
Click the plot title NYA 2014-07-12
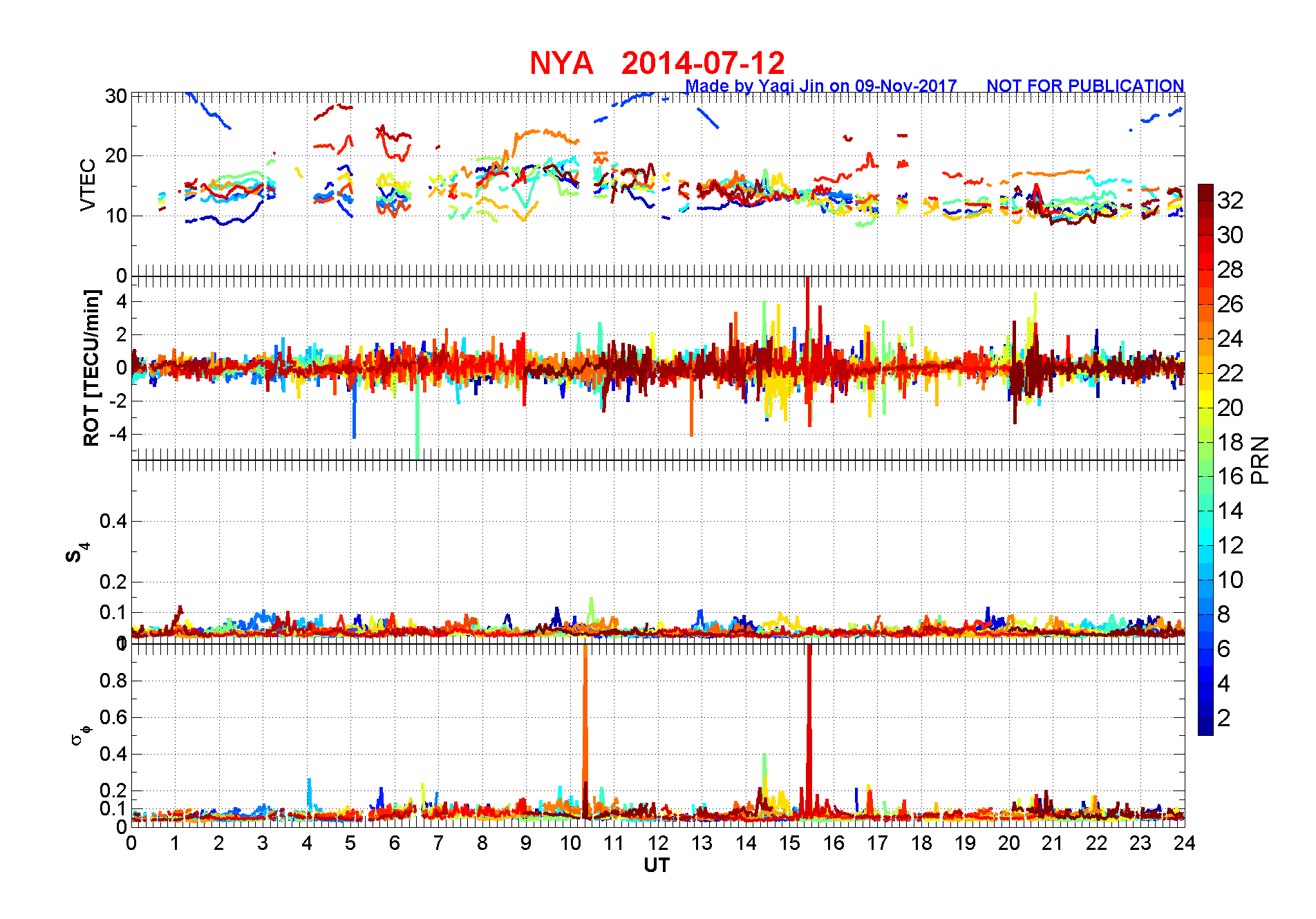(657, 64)
